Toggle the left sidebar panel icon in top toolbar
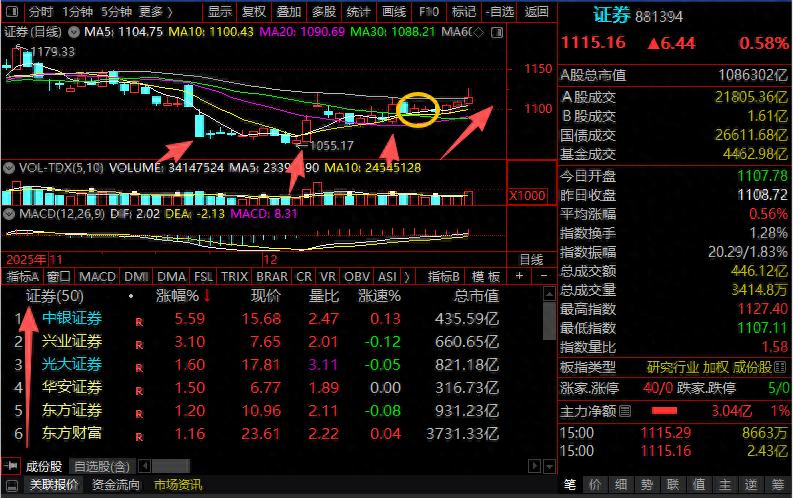 [12, 11]
